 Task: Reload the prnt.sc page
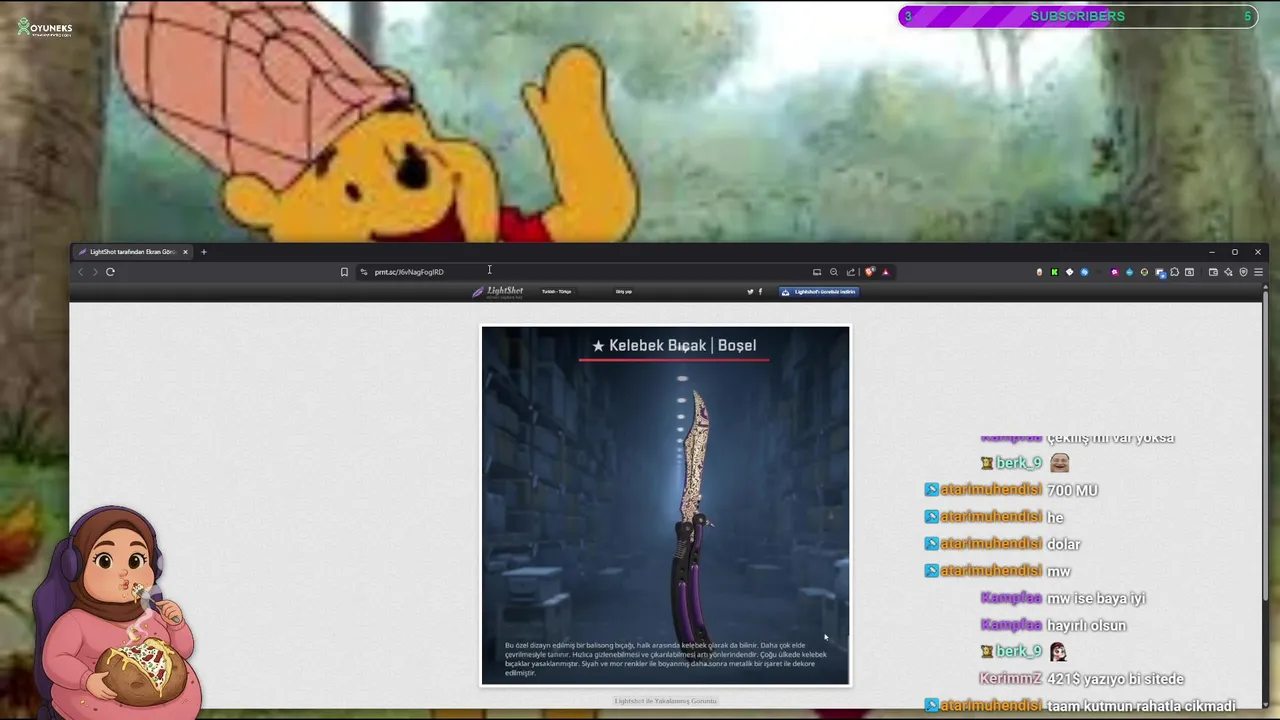[x=110, y=272]
